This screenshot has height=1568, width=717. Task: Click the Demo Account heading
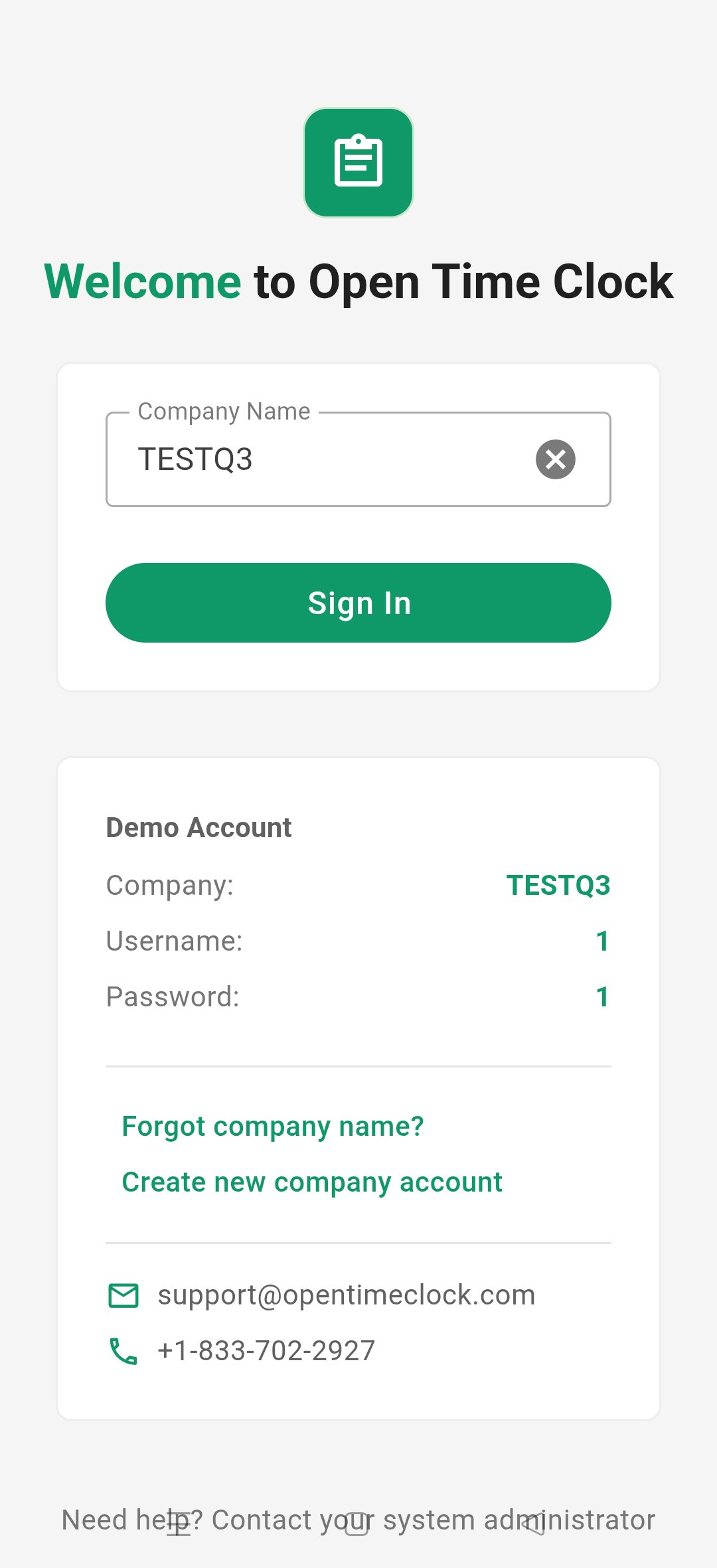tap(199, 828)
